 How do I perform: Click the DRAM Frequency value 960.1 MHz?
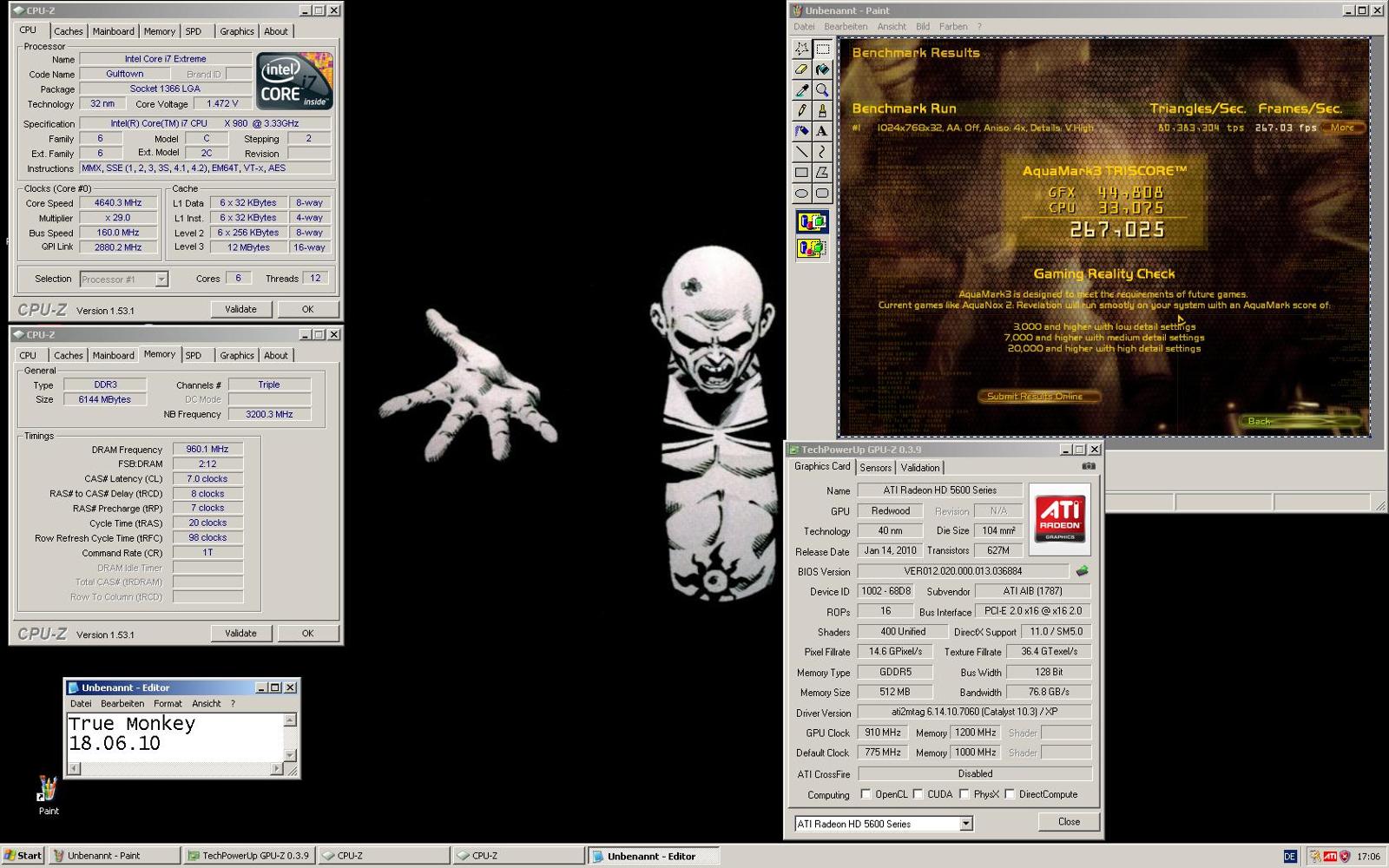coord(207,450)
